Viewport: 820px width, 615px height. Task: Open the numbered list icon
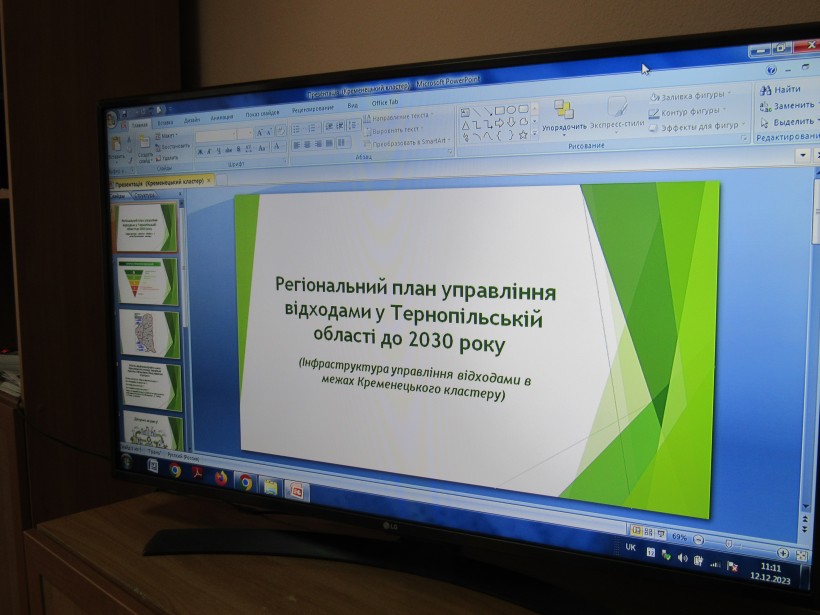pos(312,128)
